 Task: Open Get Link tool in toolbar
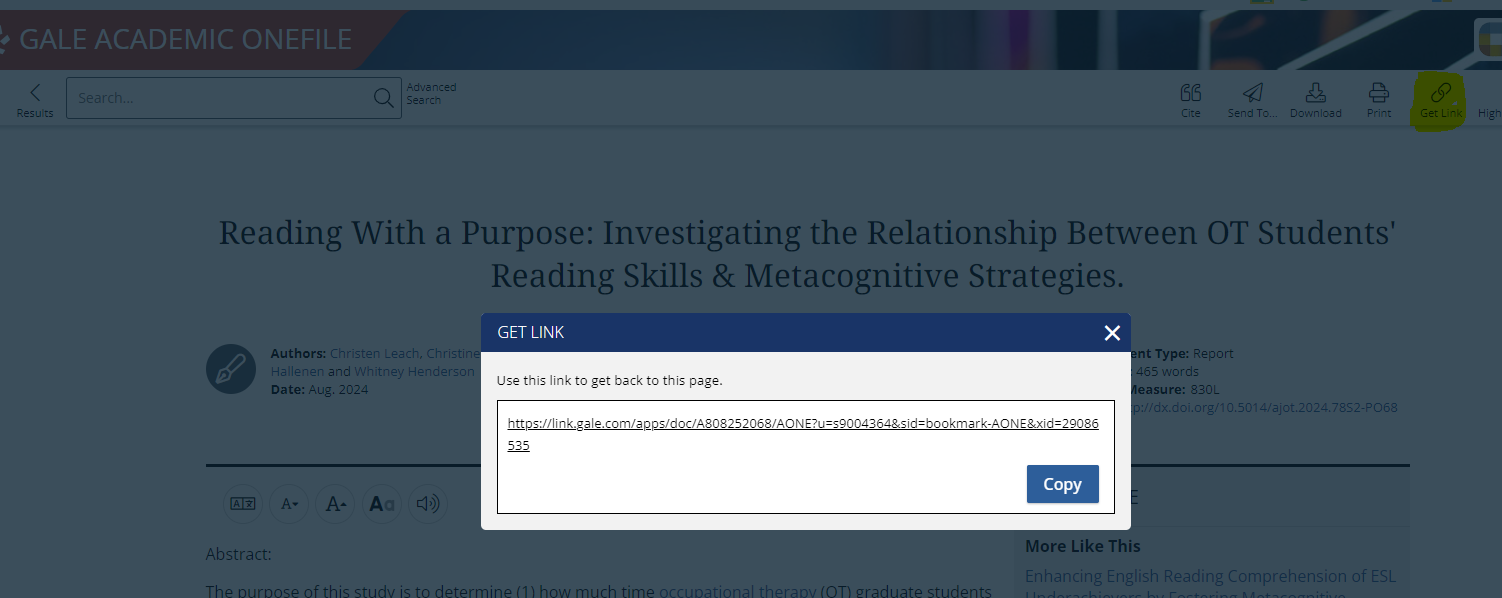point(1439,98)
